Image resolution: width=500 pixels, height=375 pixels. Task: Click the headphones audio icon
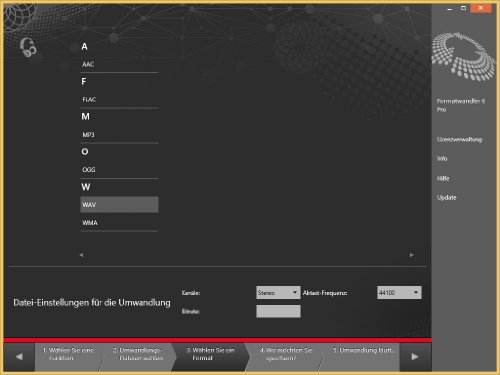click(28, 47)
